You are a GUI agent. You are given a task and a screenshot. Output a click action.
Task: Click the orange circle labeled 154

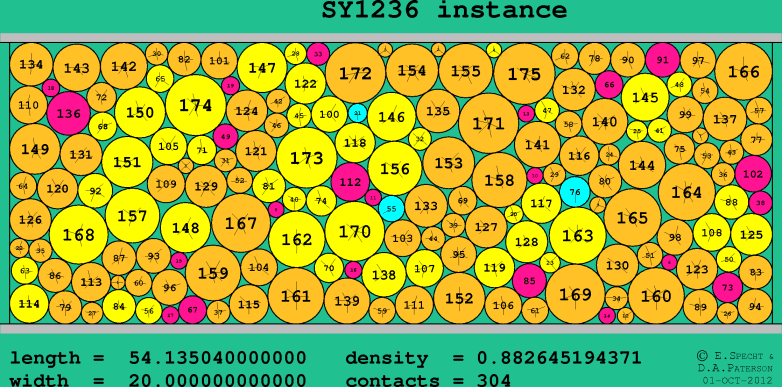coord(412,70)
